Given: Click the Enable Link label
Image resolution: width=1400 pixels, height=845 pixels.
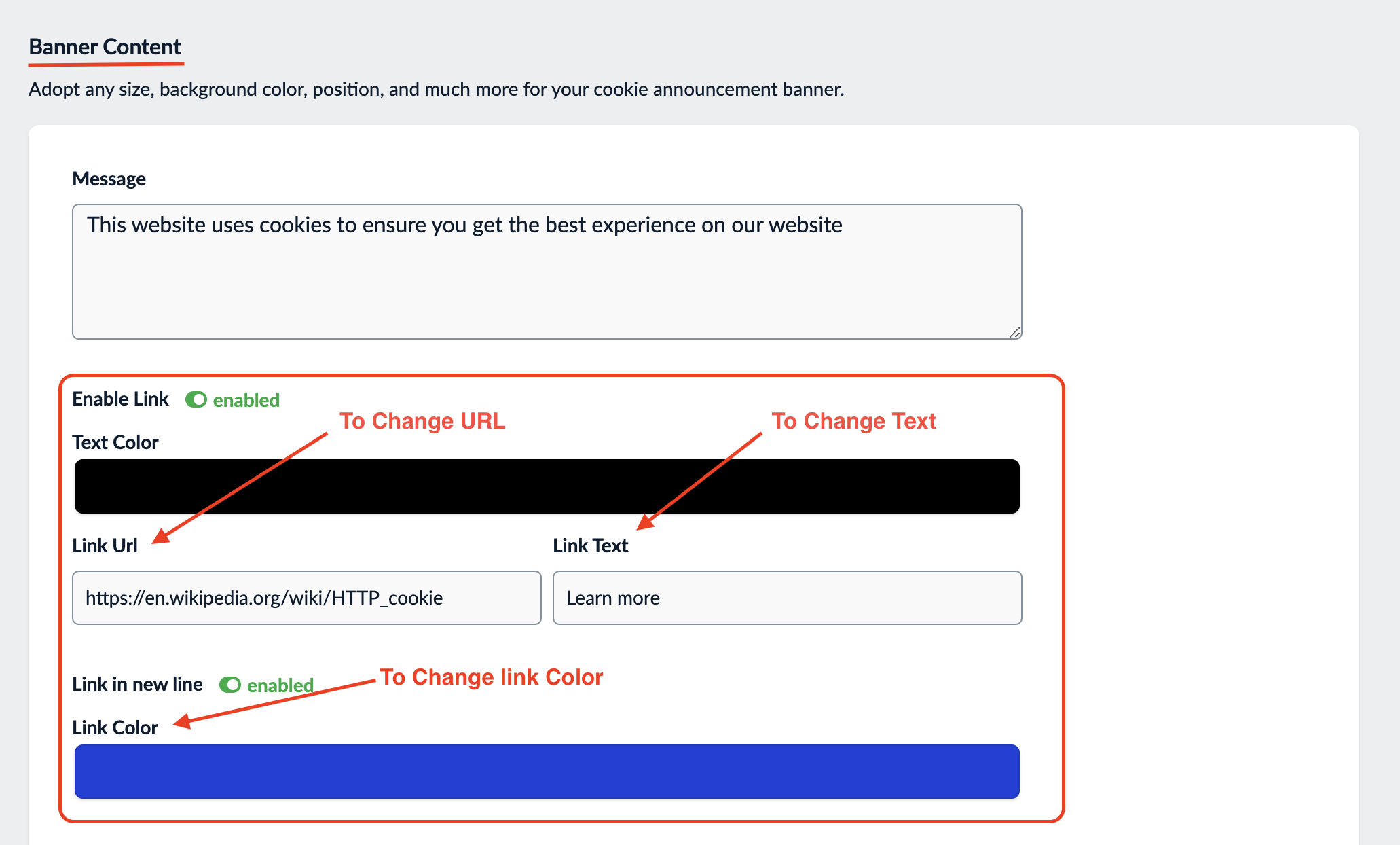Looking at the screenshot, I should click(120, 399).
